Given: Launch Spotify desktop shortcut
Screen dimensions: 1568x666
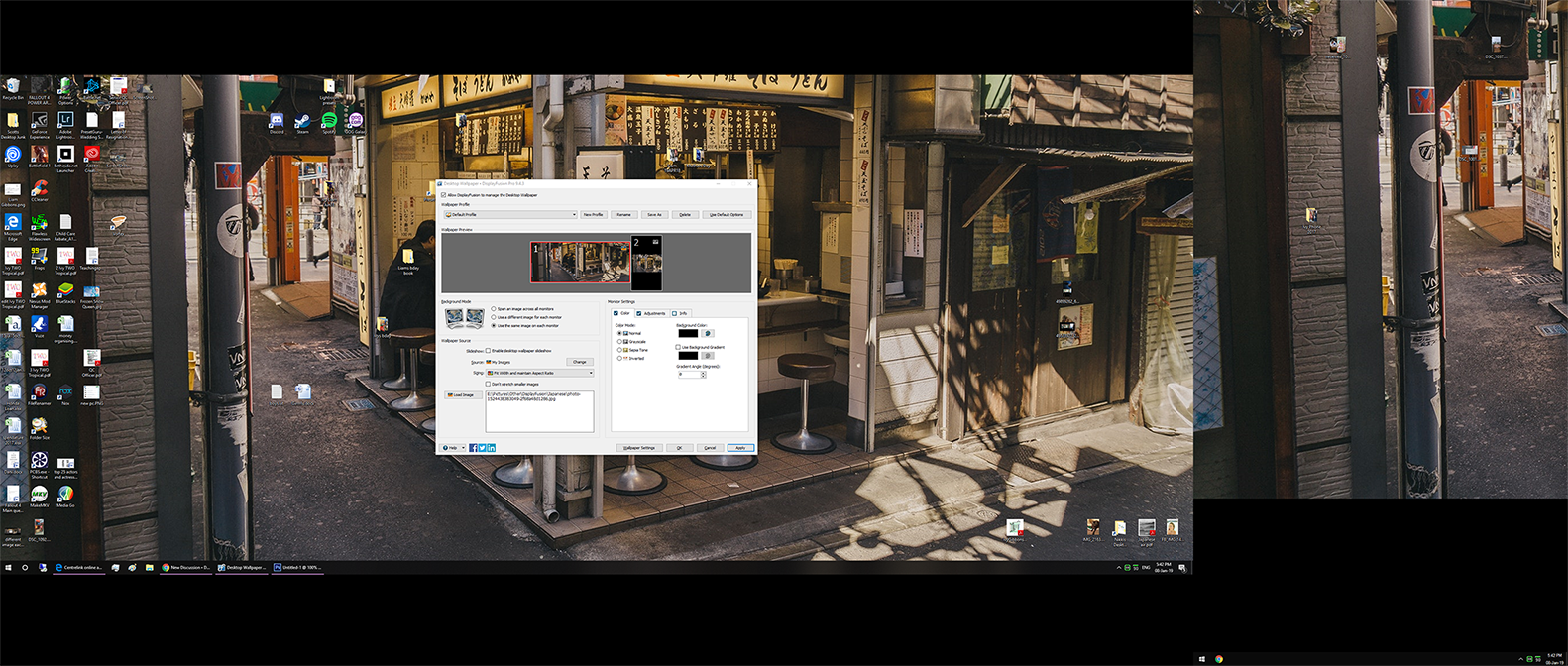Looking at the screenshot, I should [x=329, y=121].
